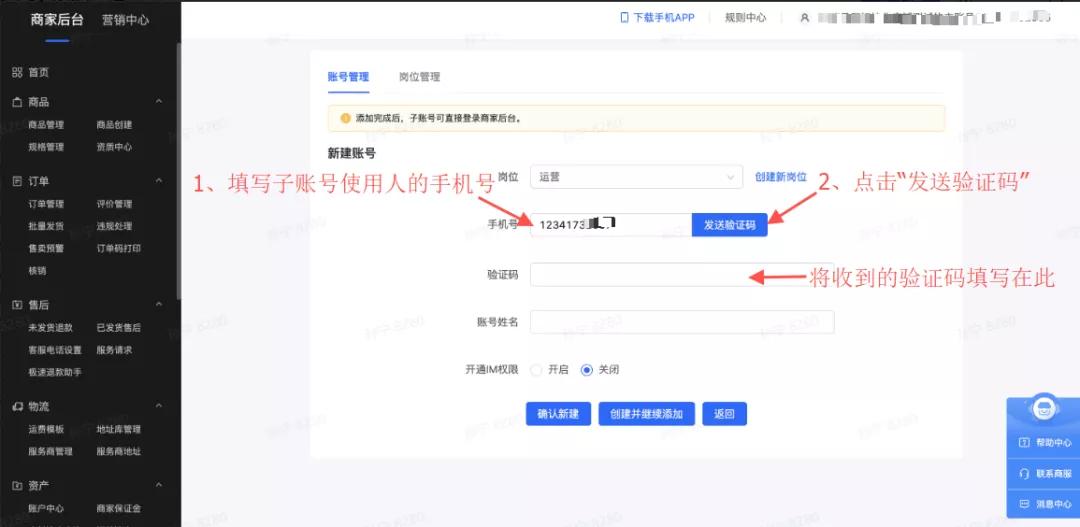Click the 确认新建 button

(558, 414)
